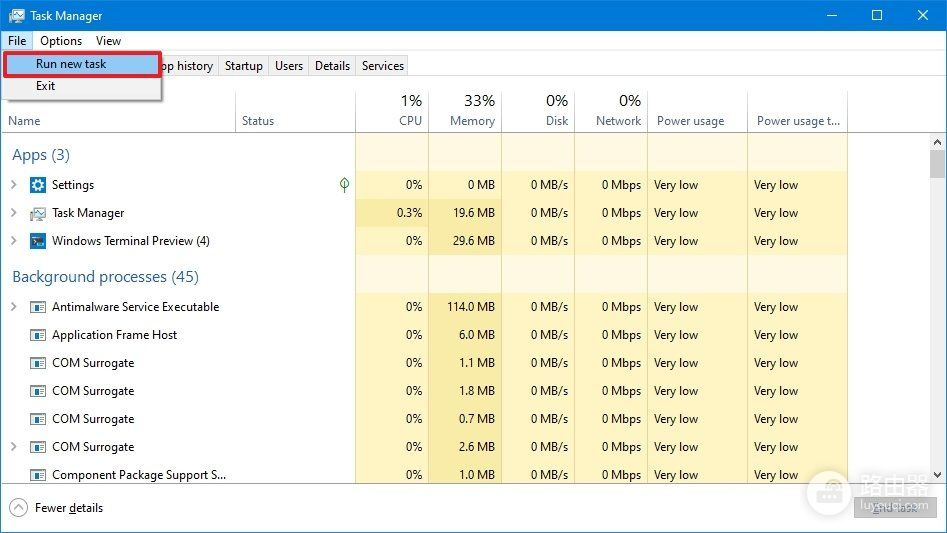Click the green leaf suspended status icon
The height and width of the screenshot is (533, 947).
pos(344,185)
